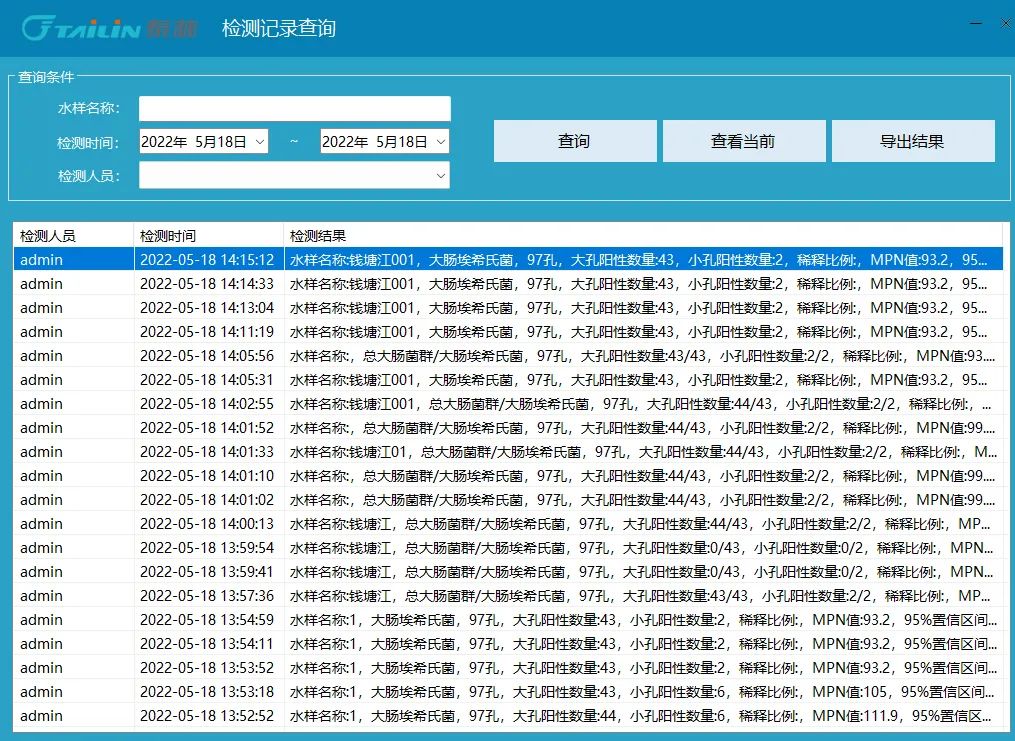Open the end date picker dropdown arrow

[x=440, y=142]
